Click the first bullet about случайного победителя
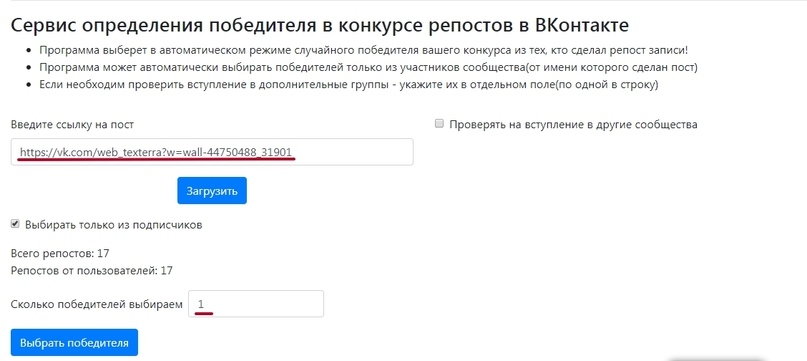The width and height of the screenshot is (807, 361). [x=363, y=50]
